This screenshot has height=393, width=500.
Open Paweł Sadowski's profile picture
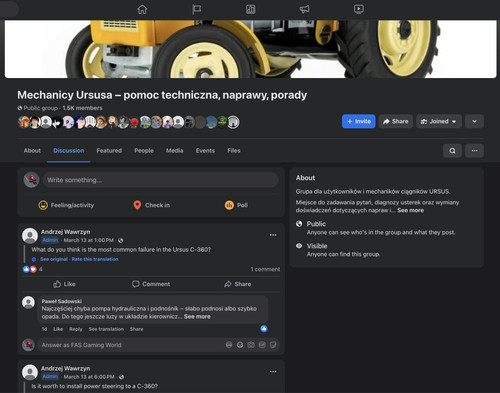pyautogui.click(x=28, y=302)
